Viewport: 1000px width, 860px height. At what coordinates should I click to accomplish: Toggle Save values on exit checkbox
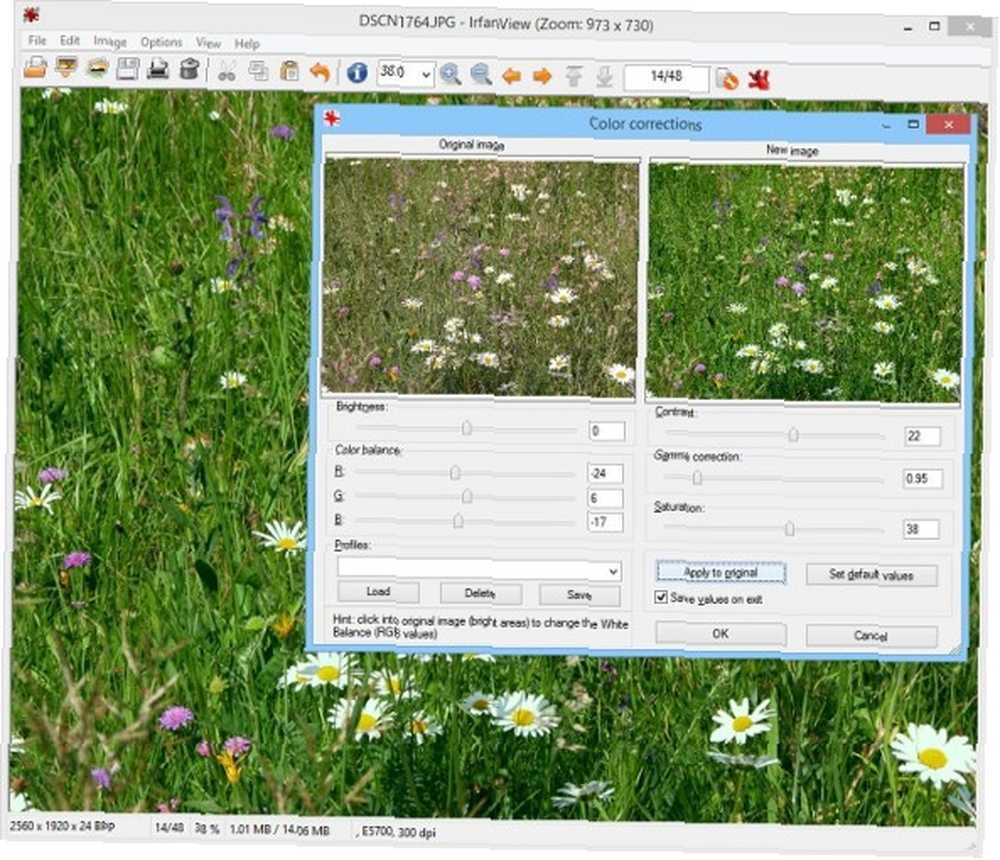(x=661, y=597)
